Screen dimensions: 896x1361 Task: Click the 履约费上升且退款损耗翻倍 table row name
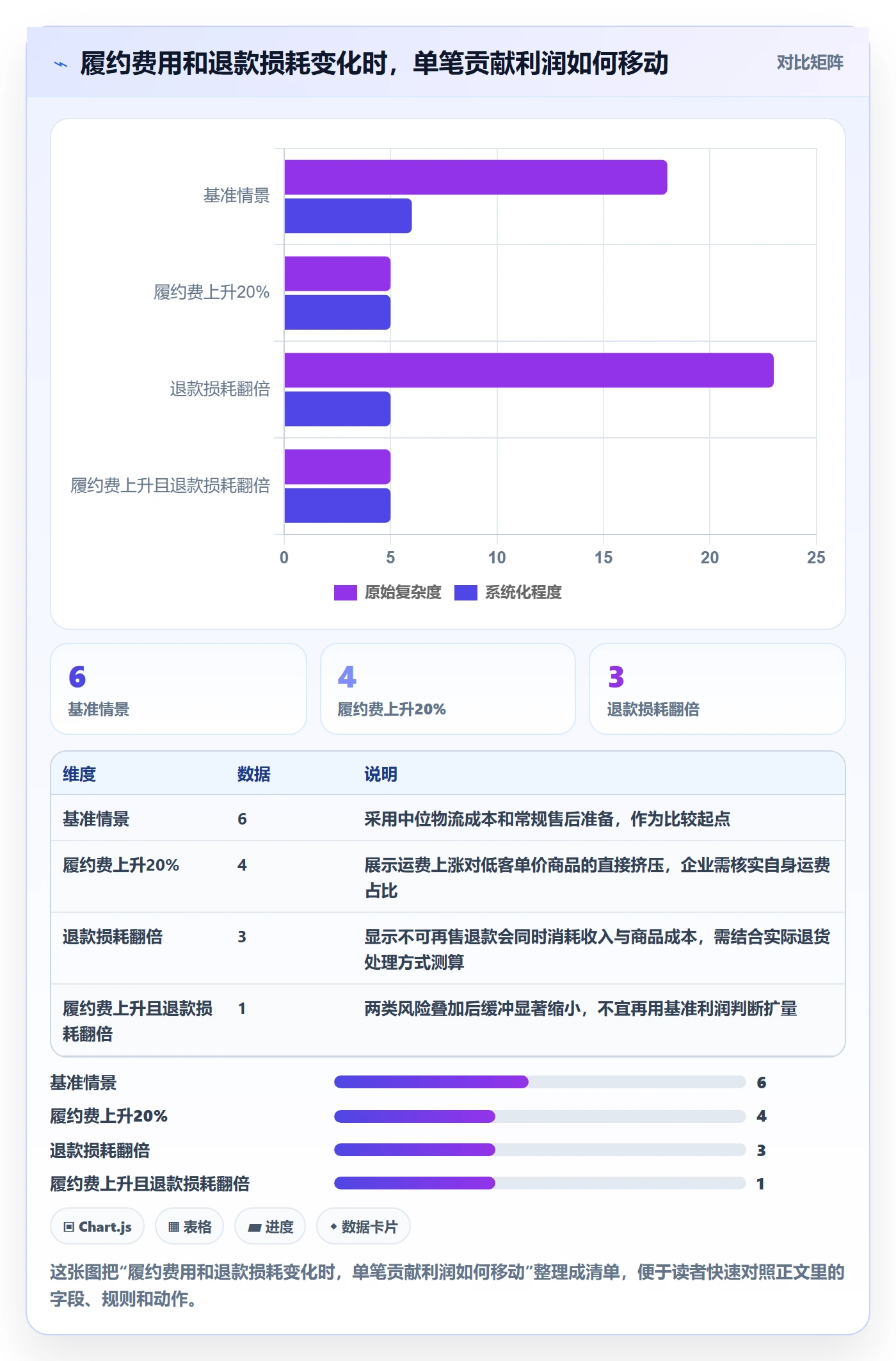coord(138,1021)
